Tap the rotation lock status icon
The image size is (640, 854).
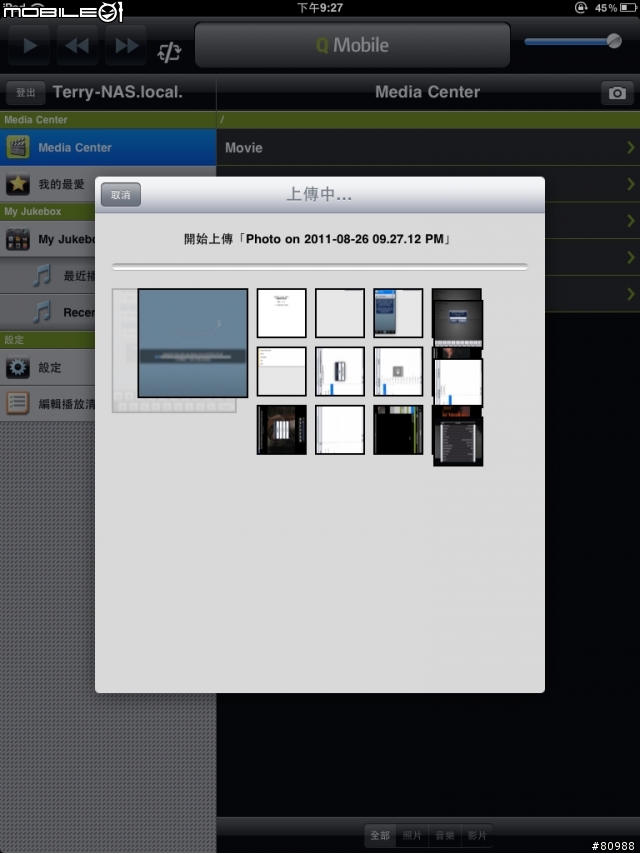581,8
